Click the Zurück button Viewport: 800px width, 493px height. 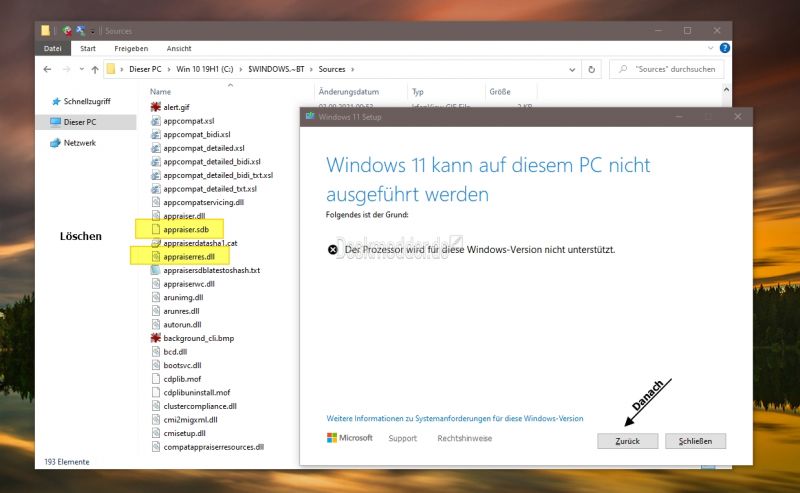[x=628, y=441]
